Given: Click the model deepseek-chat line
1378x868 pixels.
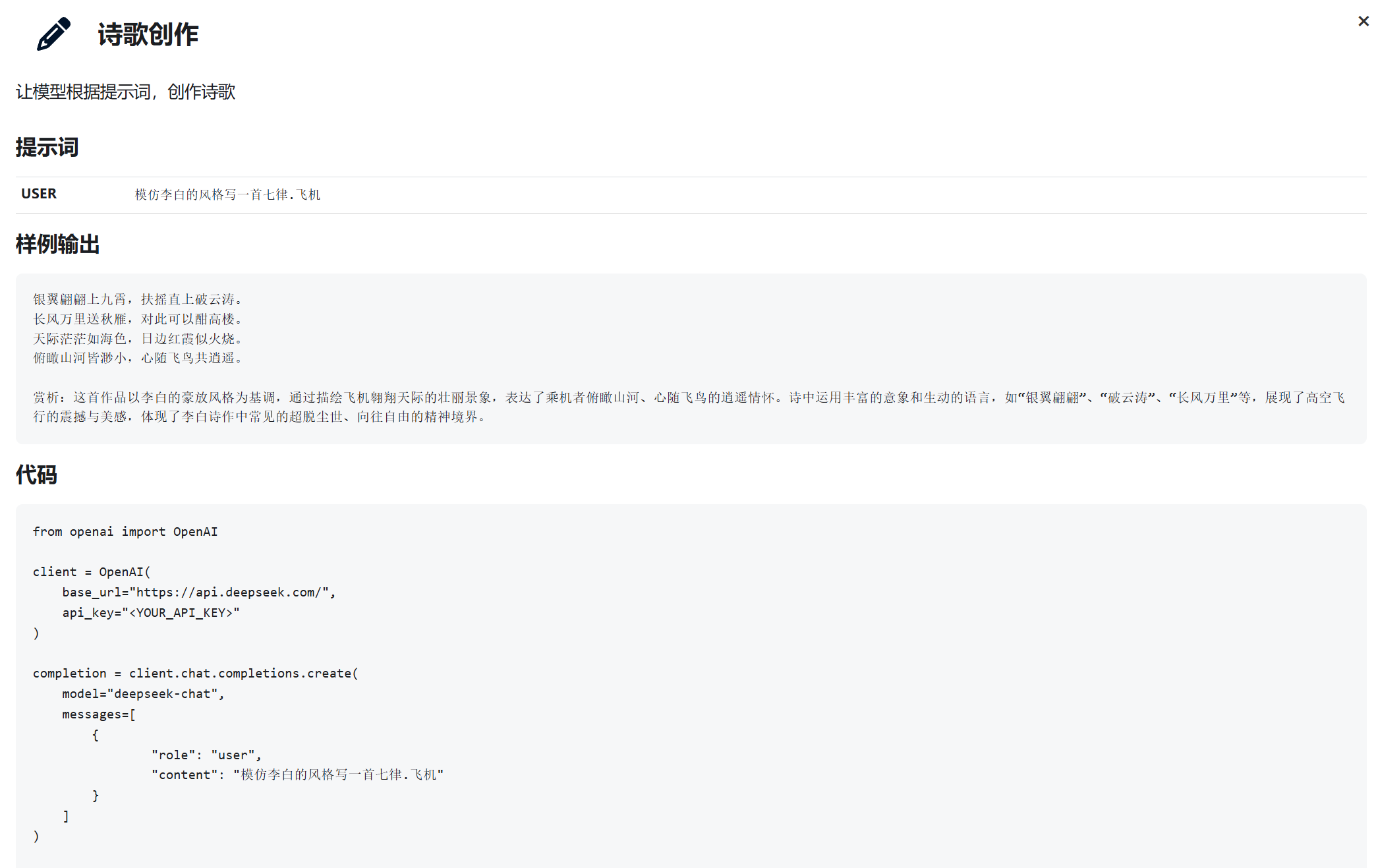Looking at the screenshot, I should (143, 693).
